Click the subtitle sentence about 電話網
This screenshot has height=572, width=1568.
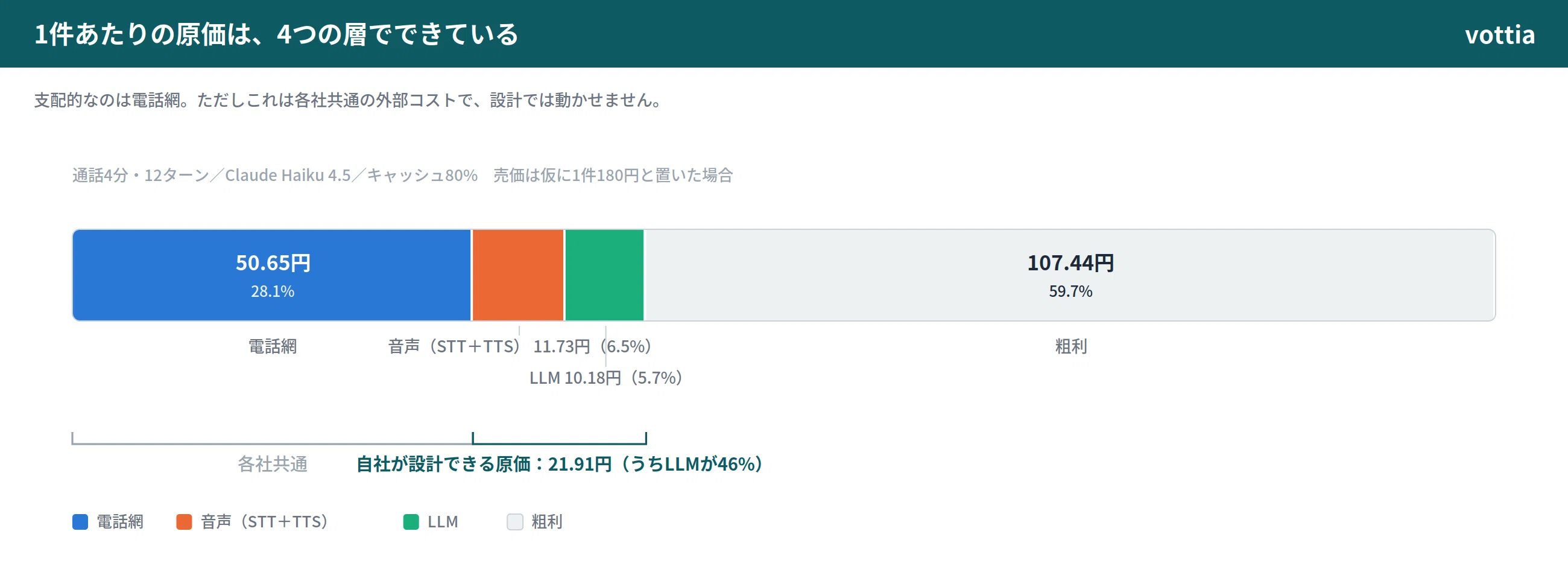click(x=349, y=100)
